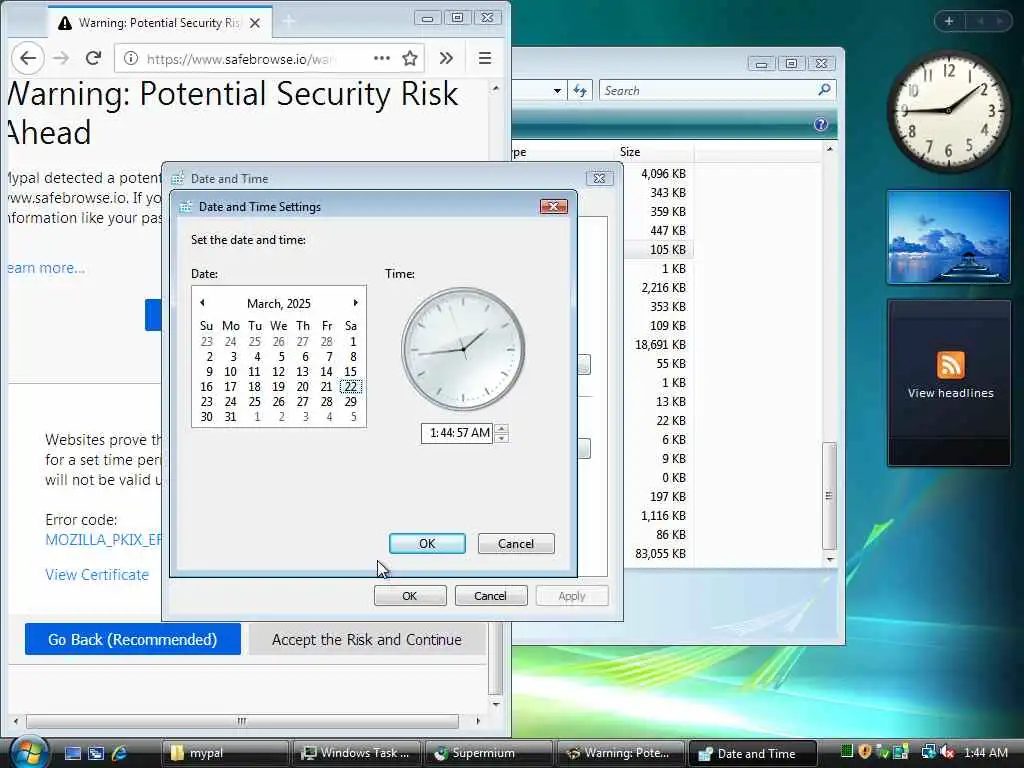
Task: Select the file row sized 83,055 KB
Action: 660,553
